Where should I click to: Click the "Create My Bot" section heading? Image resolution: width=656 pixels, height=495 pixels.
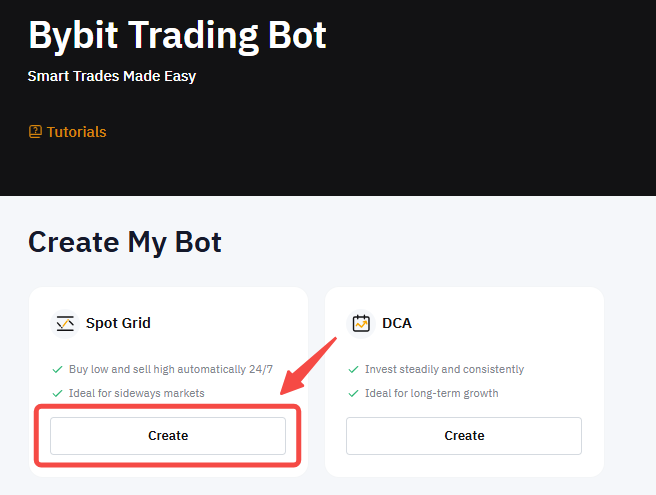pyautogui.click(x=125, y=241)
